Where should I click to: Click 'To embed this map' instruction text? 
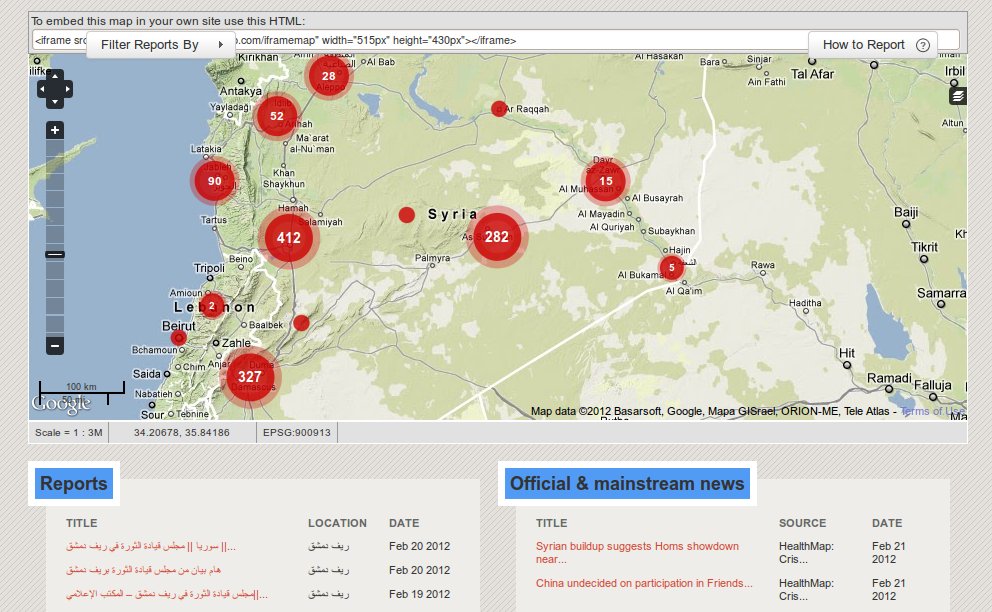pos(168,22)
